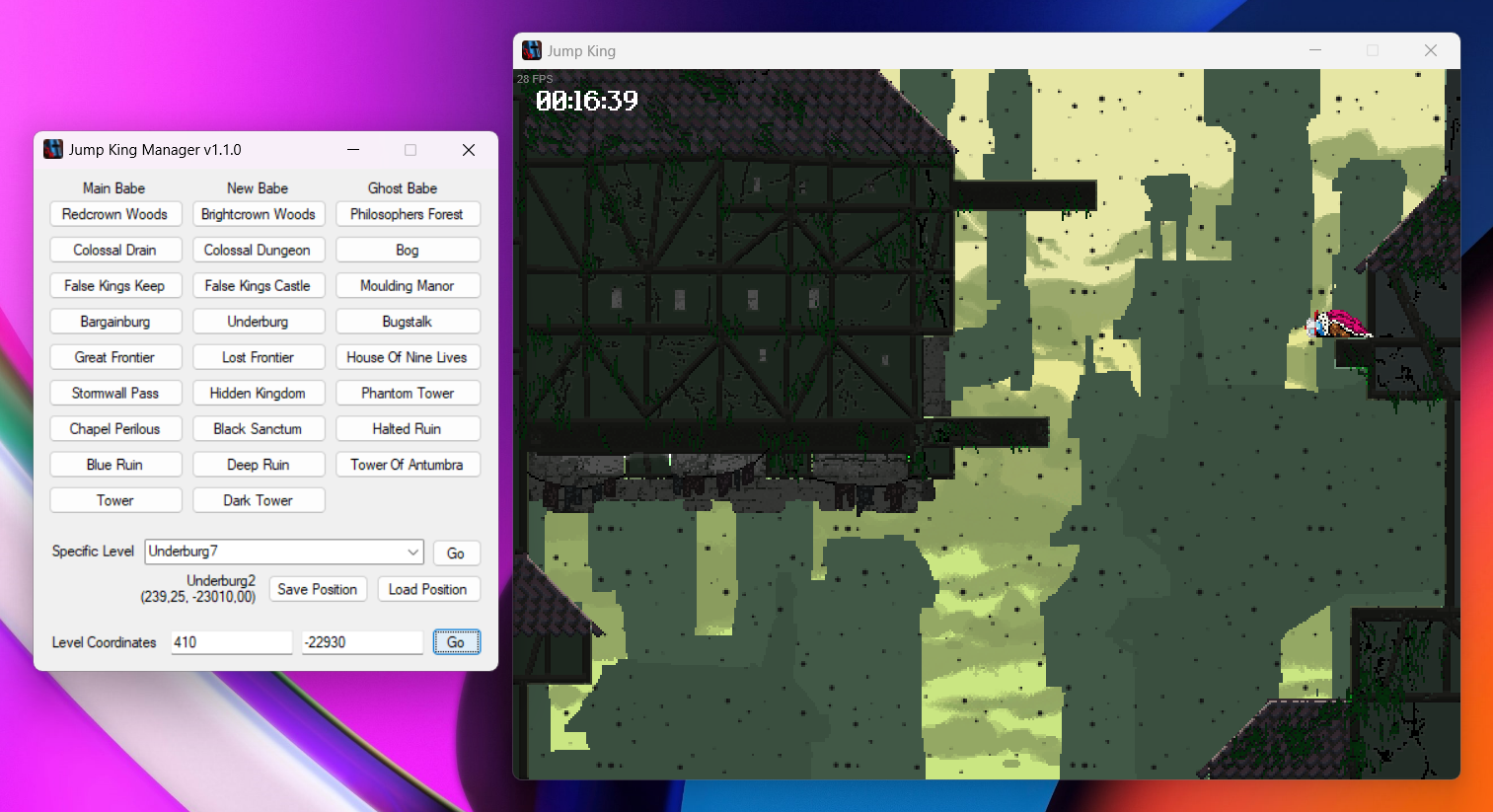Click the Tower button under Main Babe
The width and height of the screenshot is (1493, 812).
point(115,500)
